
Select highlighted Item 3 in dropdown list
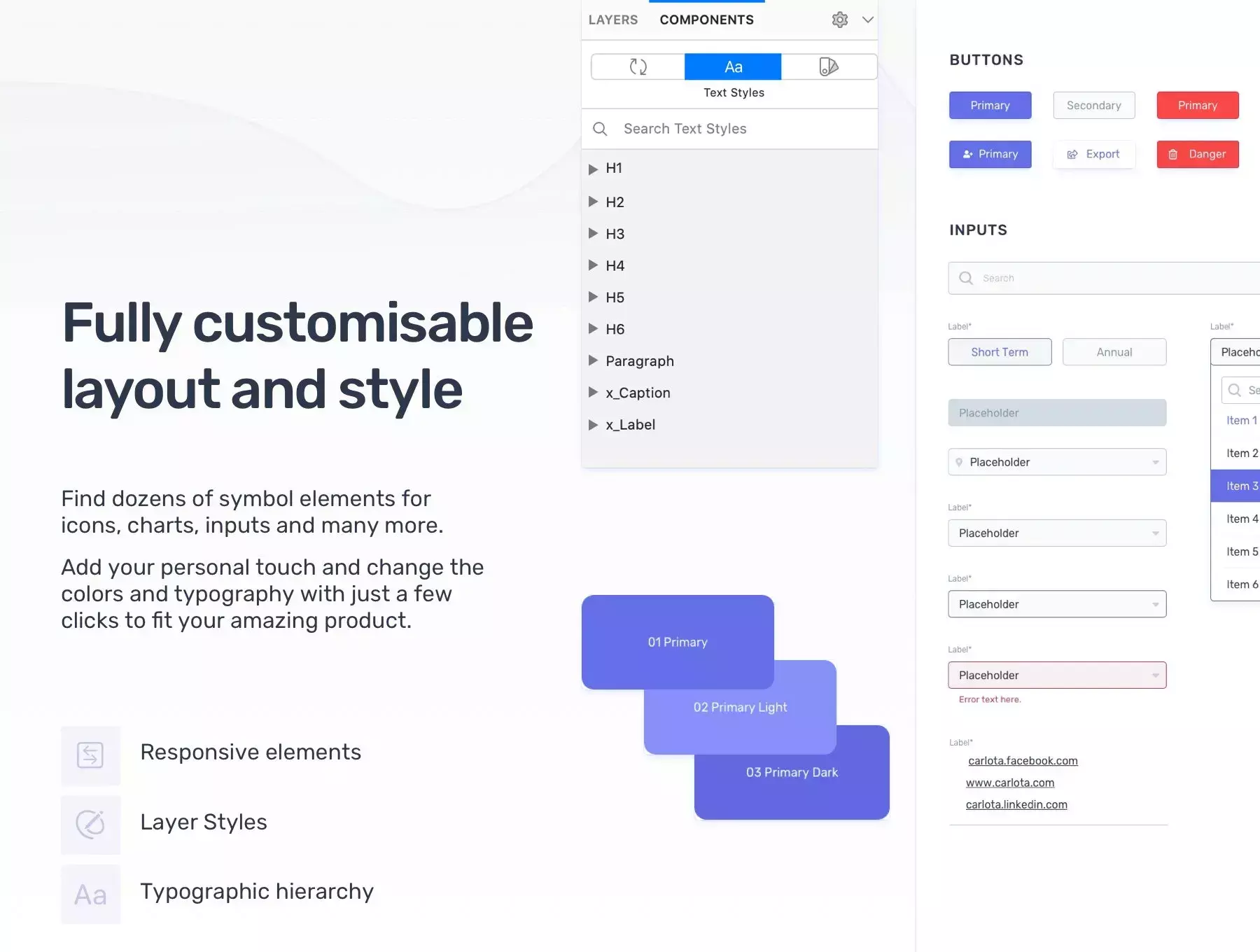coord(1236,486)
